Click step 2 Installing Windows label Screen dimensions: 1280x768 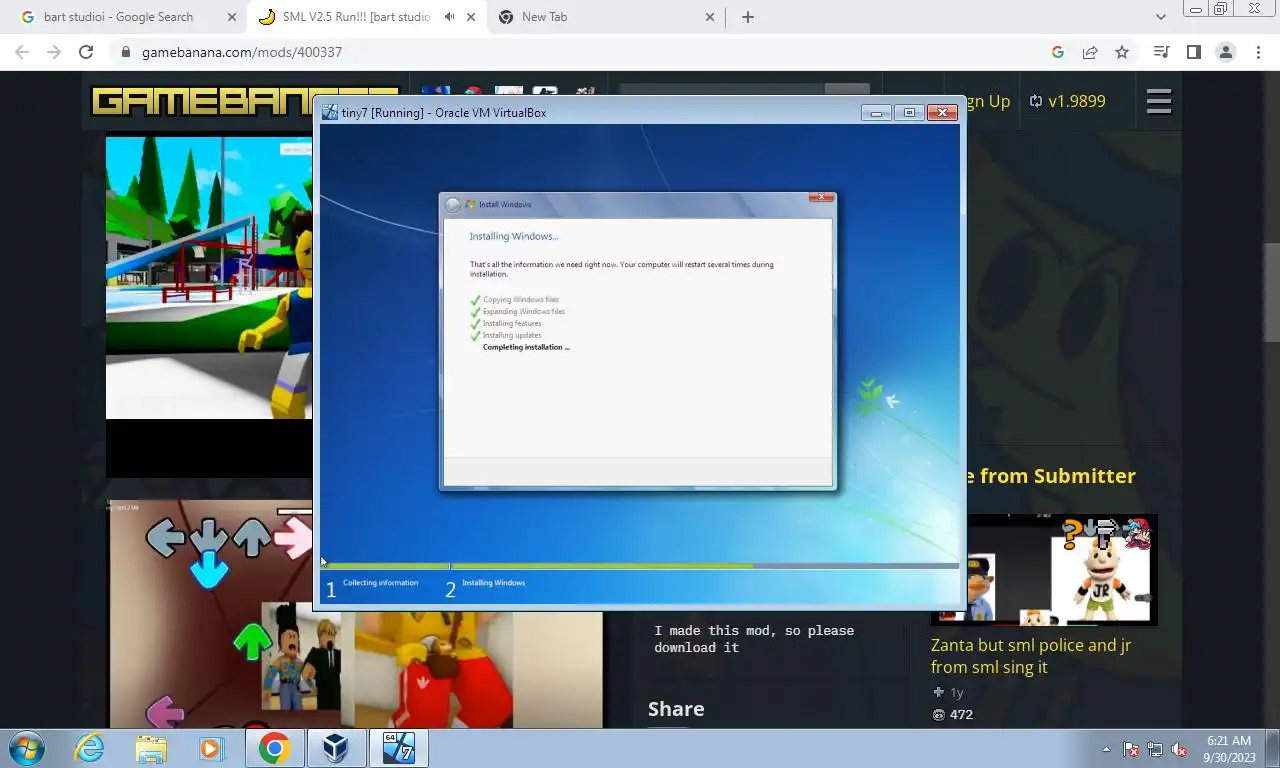coord(493,583)
